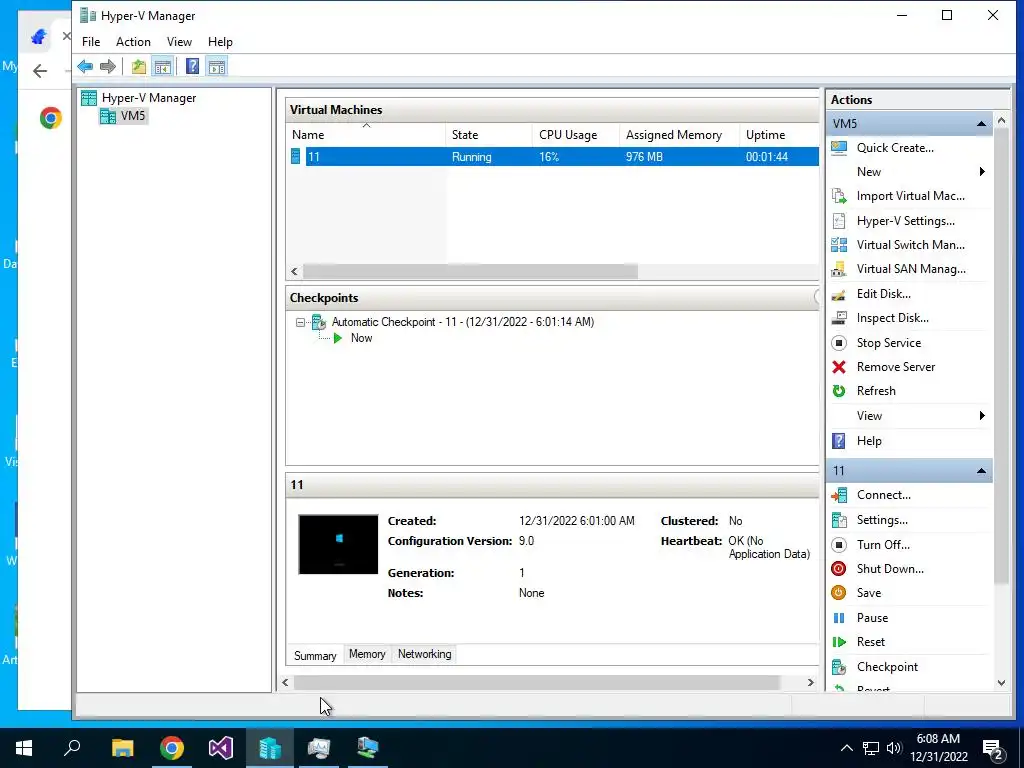Image resolution: width=1024 pixels, height=768 pixels.
Task: Open the New submenu arrow
Action: pos(982,172)
